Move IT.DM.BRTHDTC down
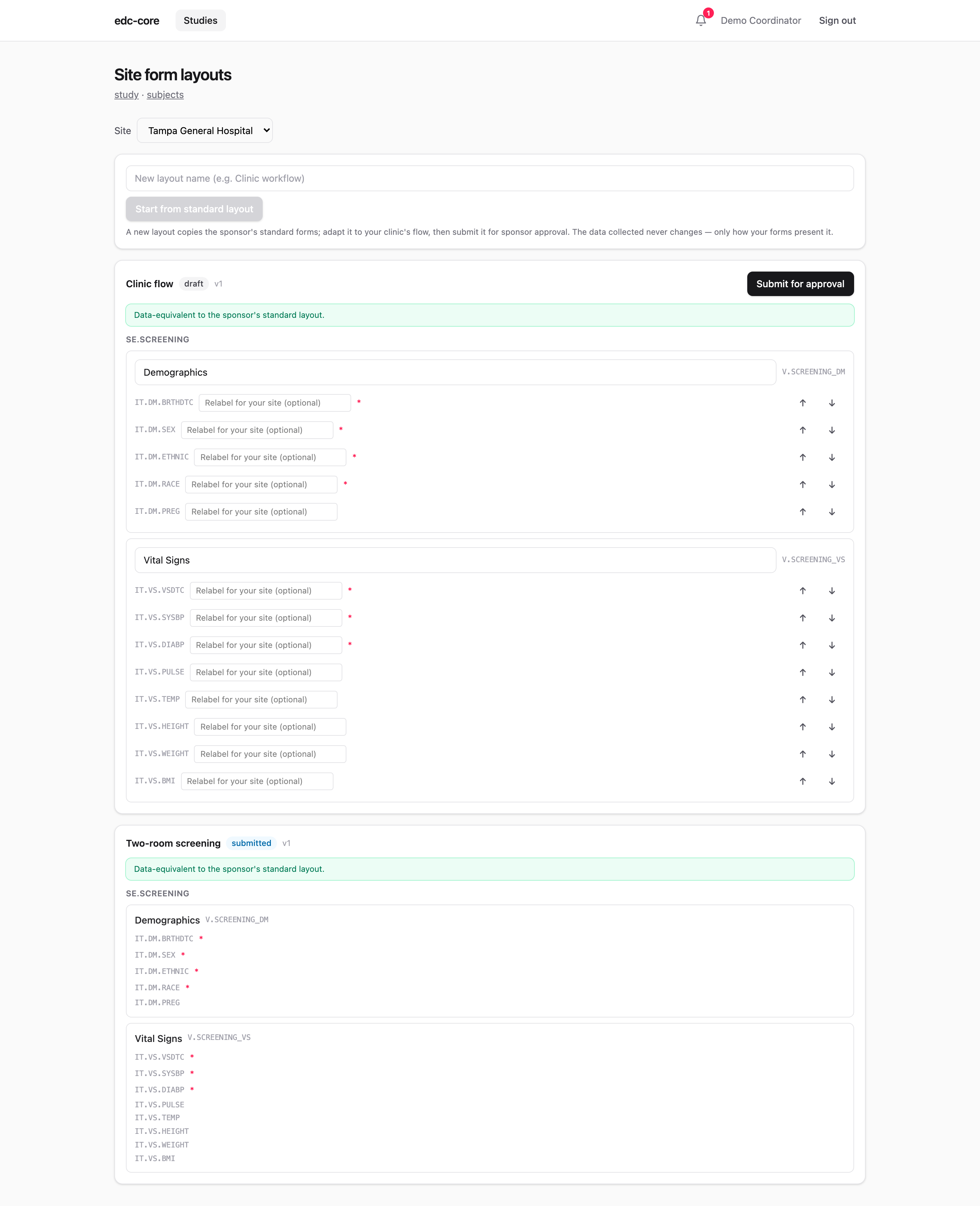This screenshot has height=1206, width=980. (832, 403)
